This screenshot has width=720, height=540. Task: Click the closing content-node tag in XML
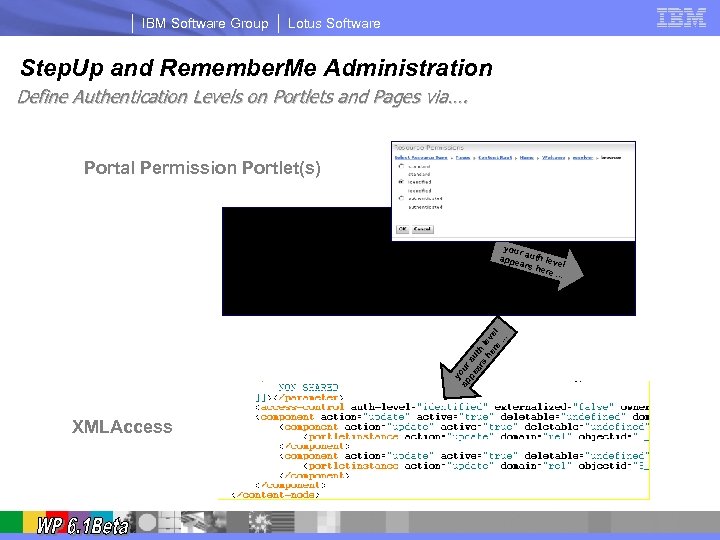(x=276, y=495)
